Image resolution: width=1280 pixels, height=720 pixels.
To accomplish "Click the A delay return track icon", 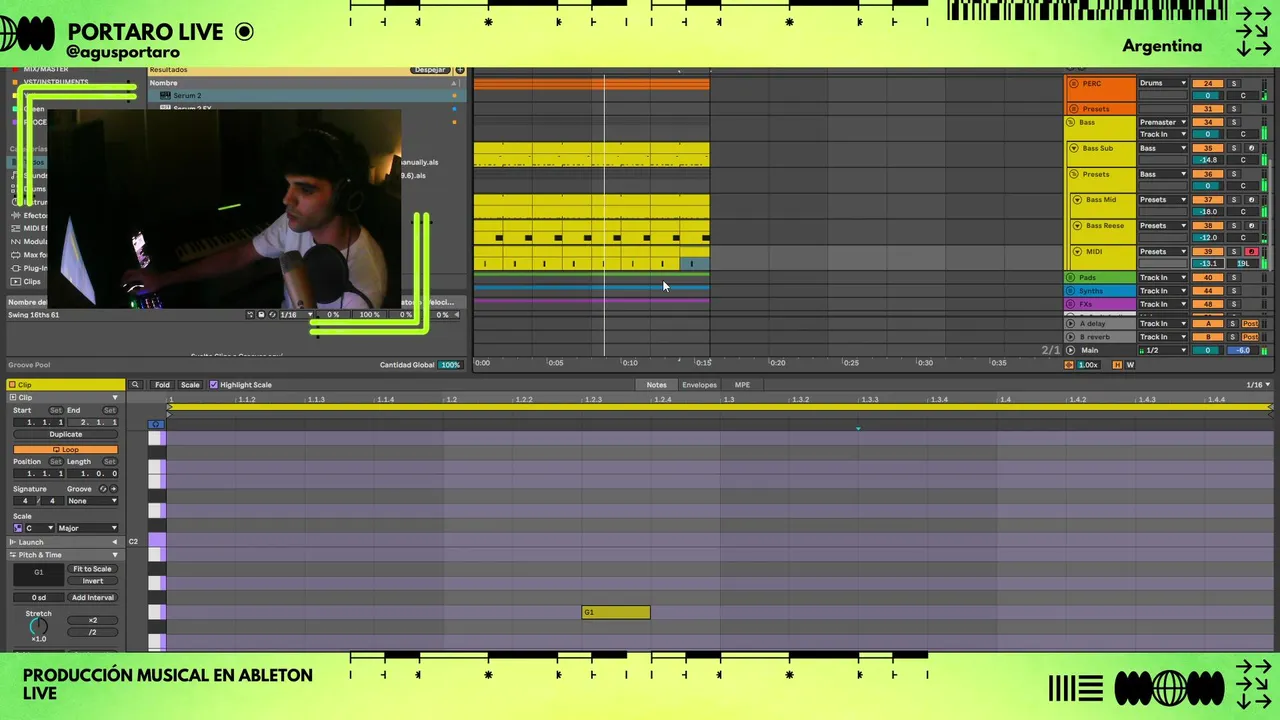I will pos(1071,324).
